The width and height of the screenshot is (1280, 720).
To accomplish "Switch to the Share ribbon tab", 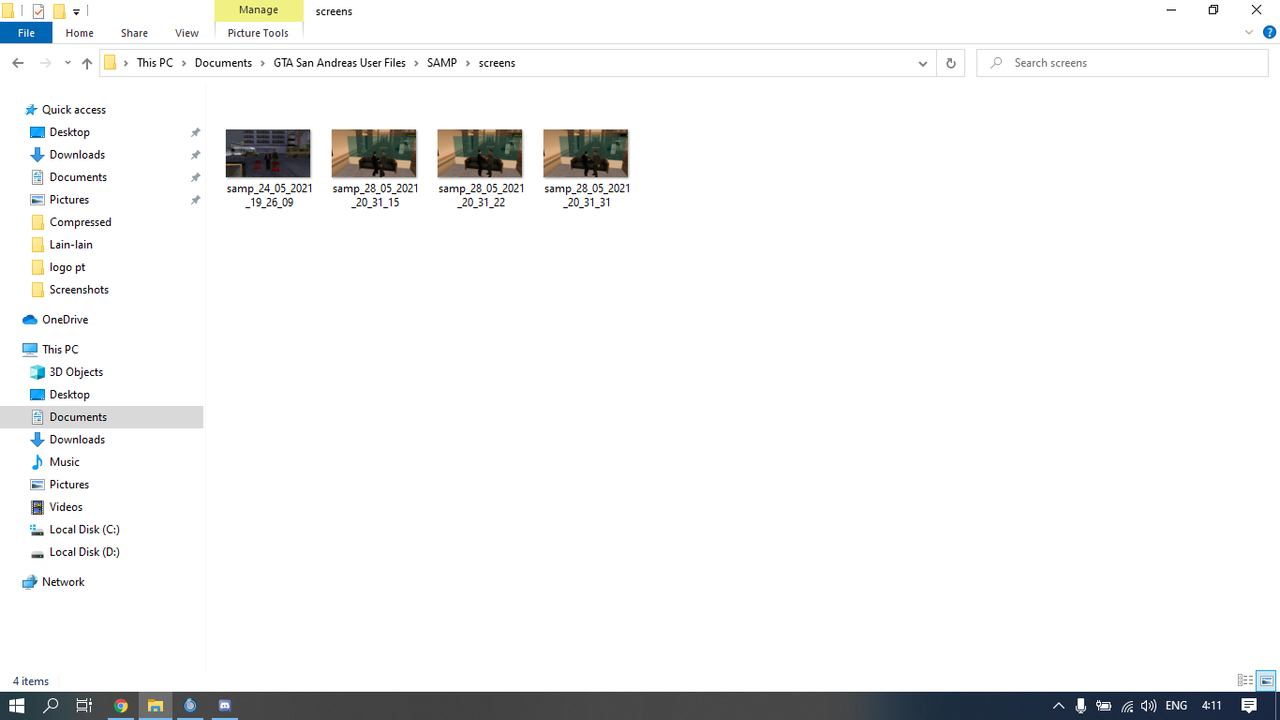I will (x=134, y=33).
